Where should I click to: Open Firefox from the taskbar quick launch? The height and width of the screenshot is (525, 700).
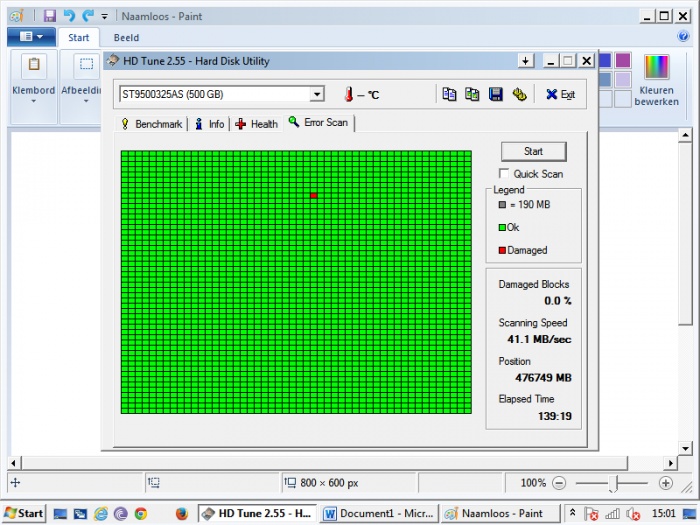(181, 514)
